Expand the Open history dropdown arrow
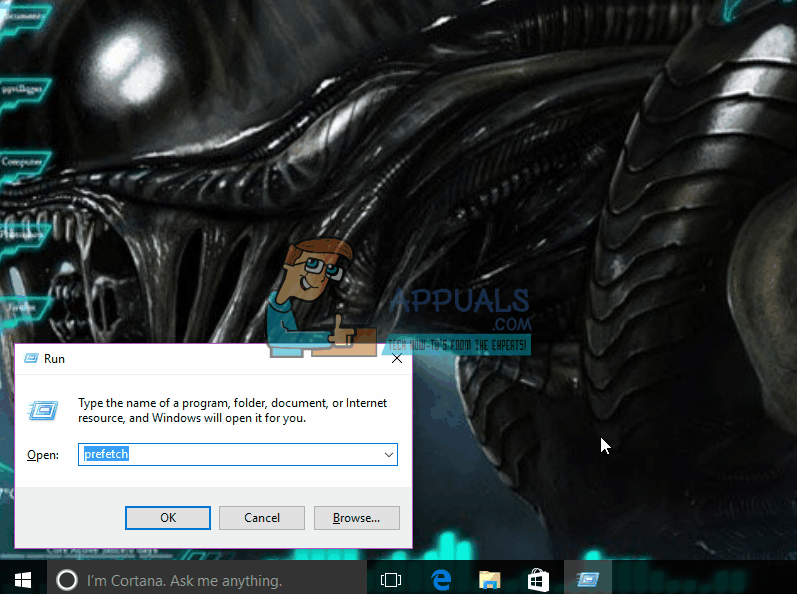This screenshot has width=797, height=594. point(389,454)
